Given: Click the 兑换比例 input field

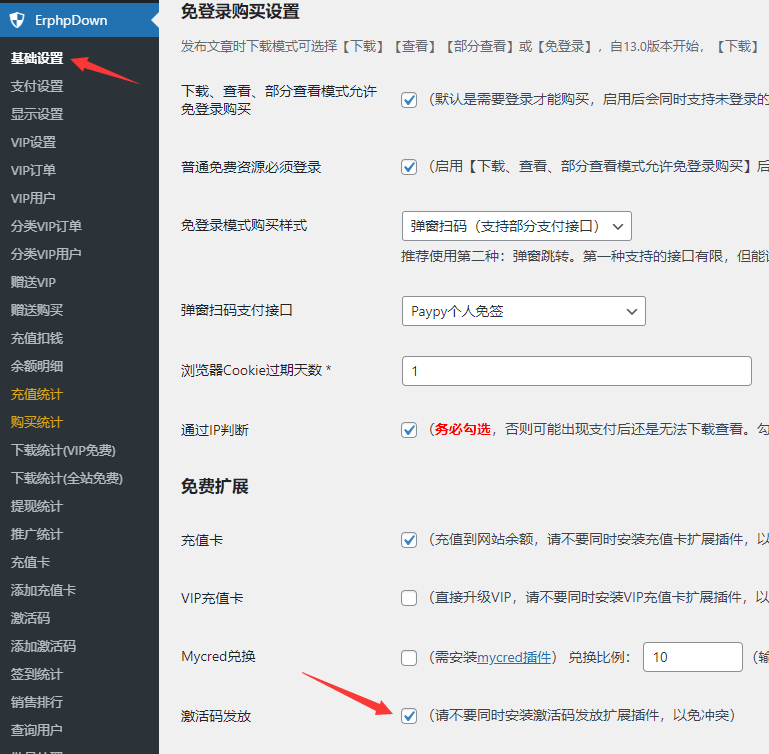Looking at the screenshot, I should (692, 657).
